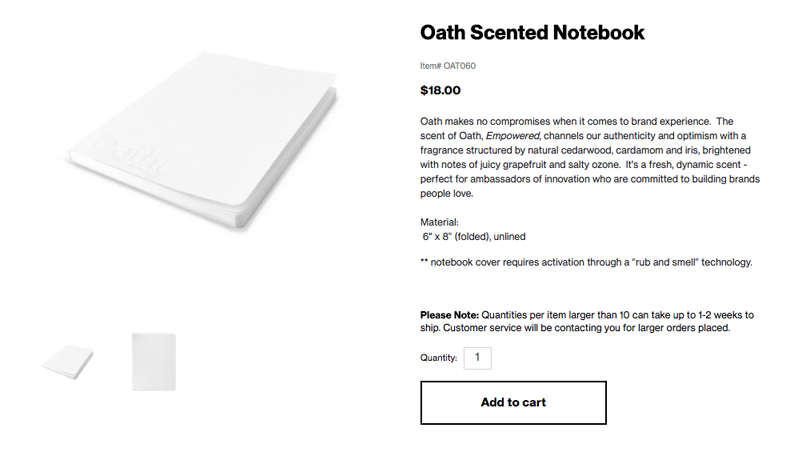Click the italic word Empowered
The height and width of the screenshot is (450, 800).
click(512, 136)
